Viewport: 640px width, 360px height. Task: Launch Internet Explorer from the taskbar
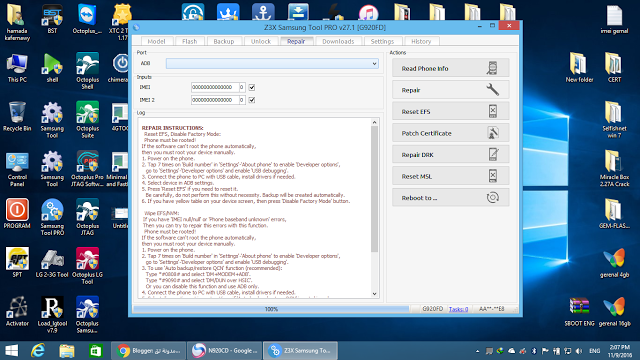click(38, 351)
